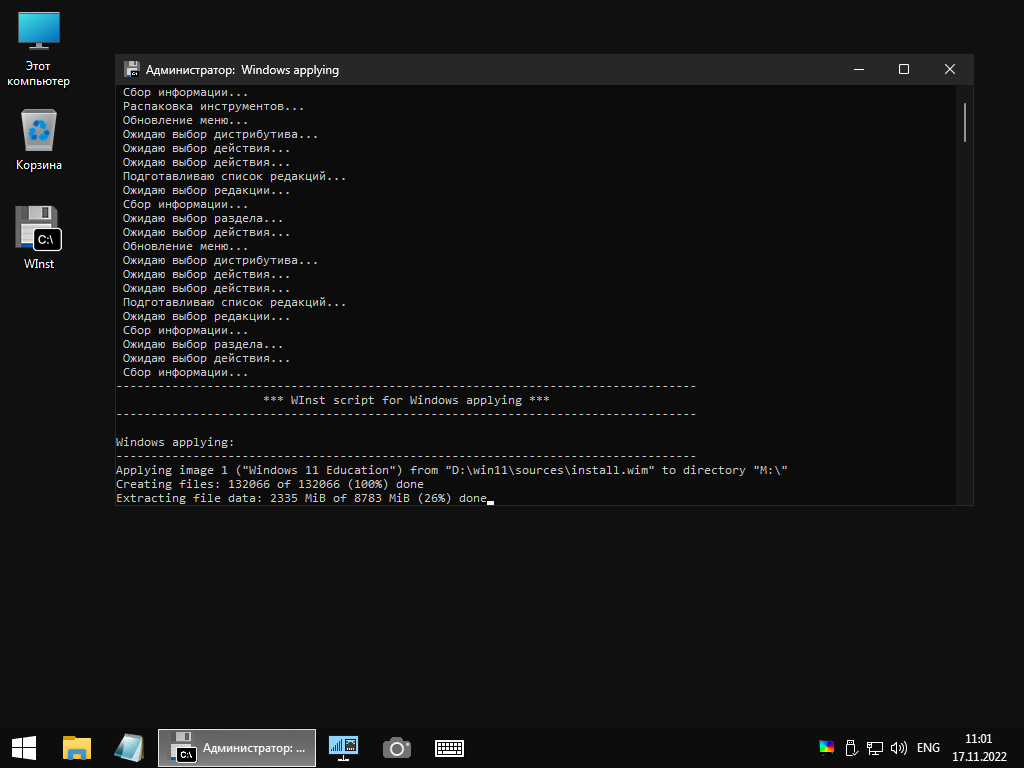The width and height of the screenshot is (1024, 768).
Task: Close the Windows applying console window
Action: tap(950, 69)
